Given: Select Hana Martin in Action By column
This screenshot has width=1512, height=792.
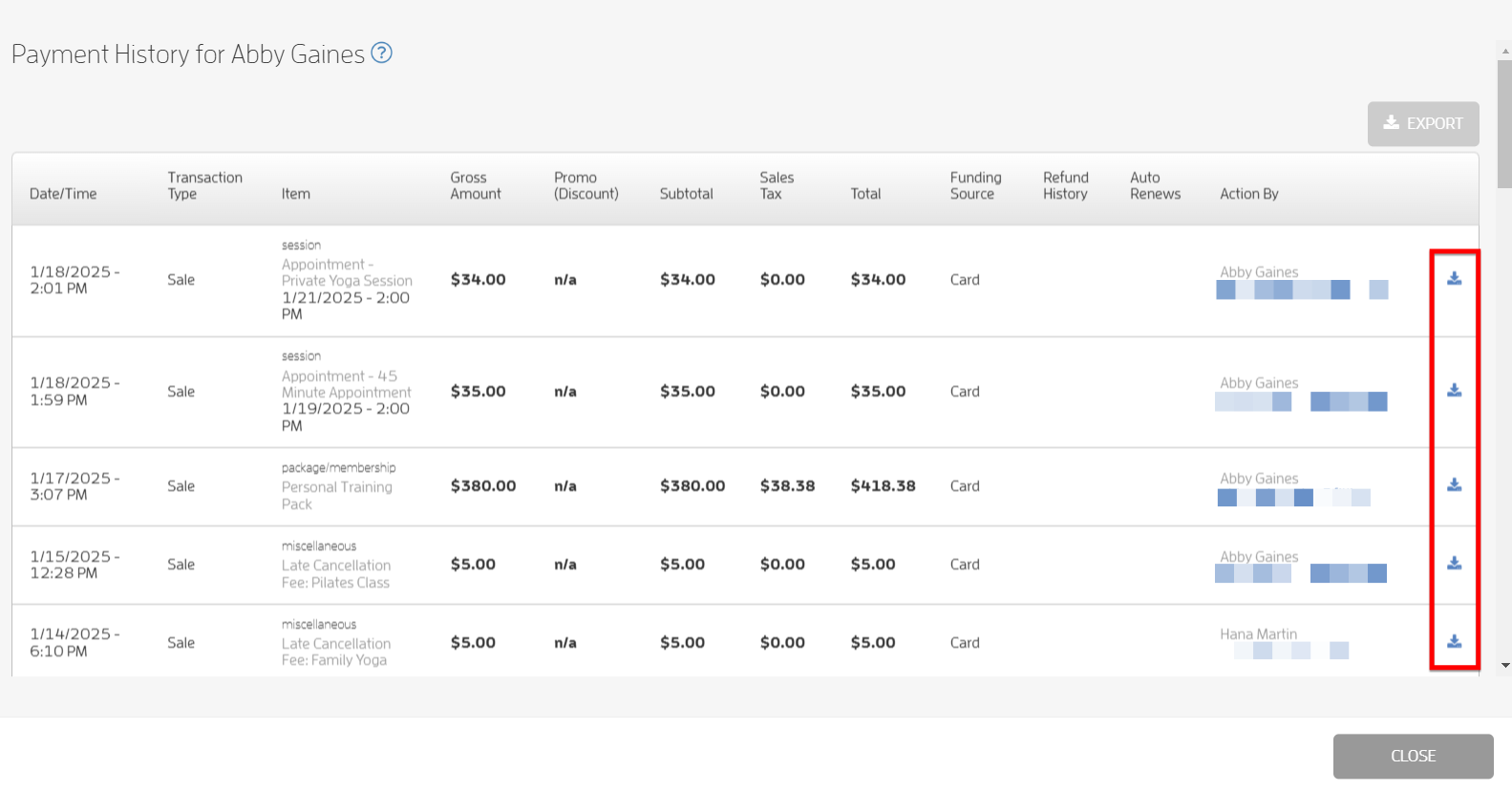Looking at the screenshot, I should 1258,633.
